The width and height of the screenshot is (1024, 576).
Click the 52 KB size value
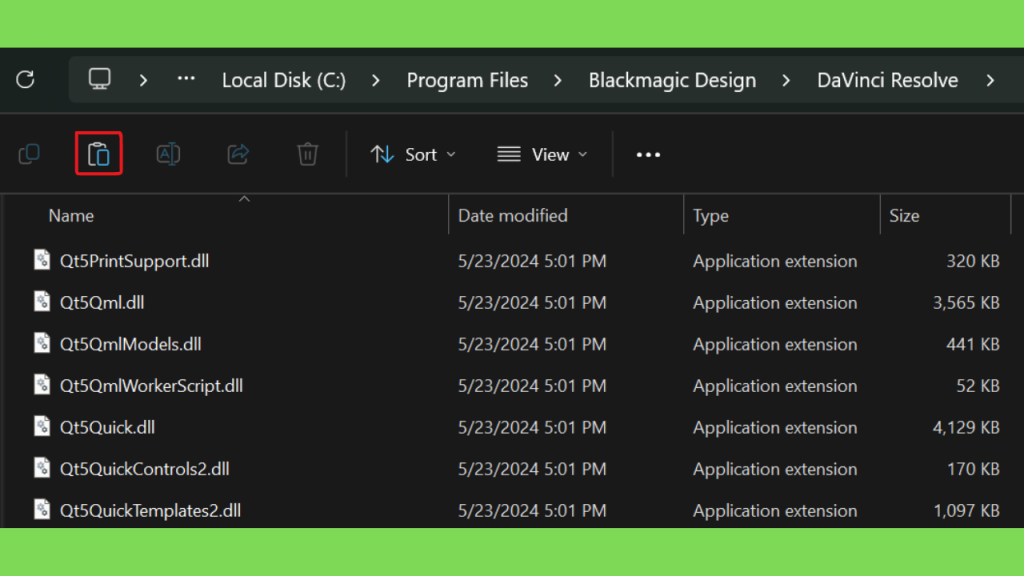point(978,386)
